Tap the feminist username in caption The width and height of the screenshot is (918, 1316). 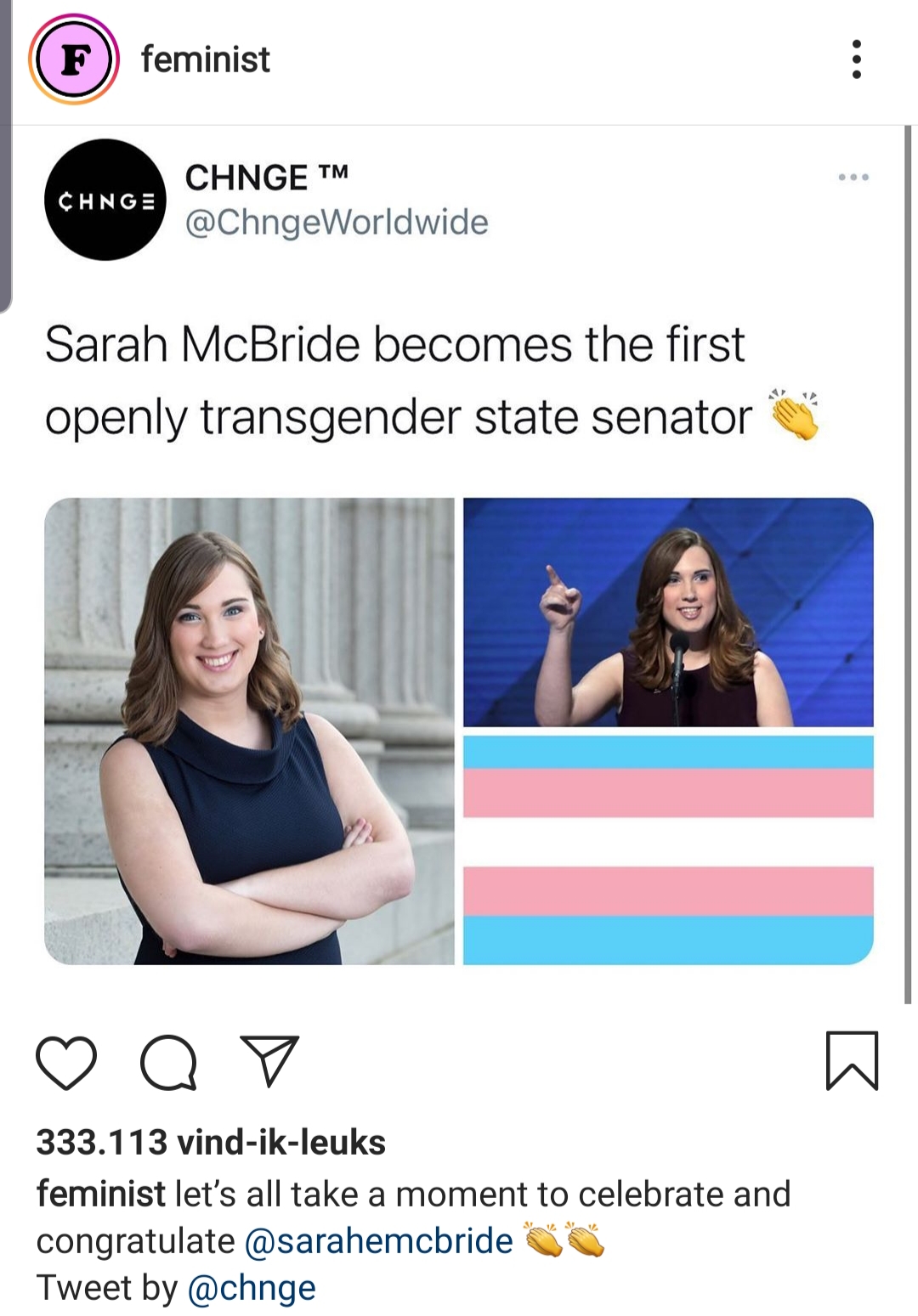click(100, 1195)
